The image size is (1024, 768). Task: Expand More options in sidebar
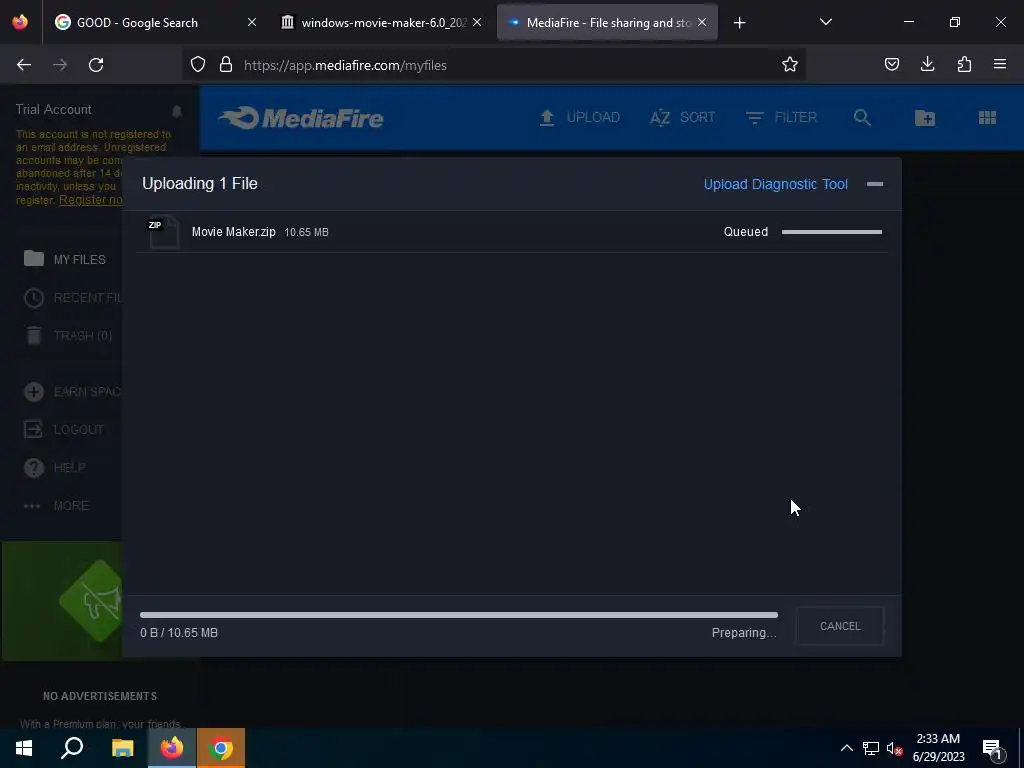coord(56,505)
